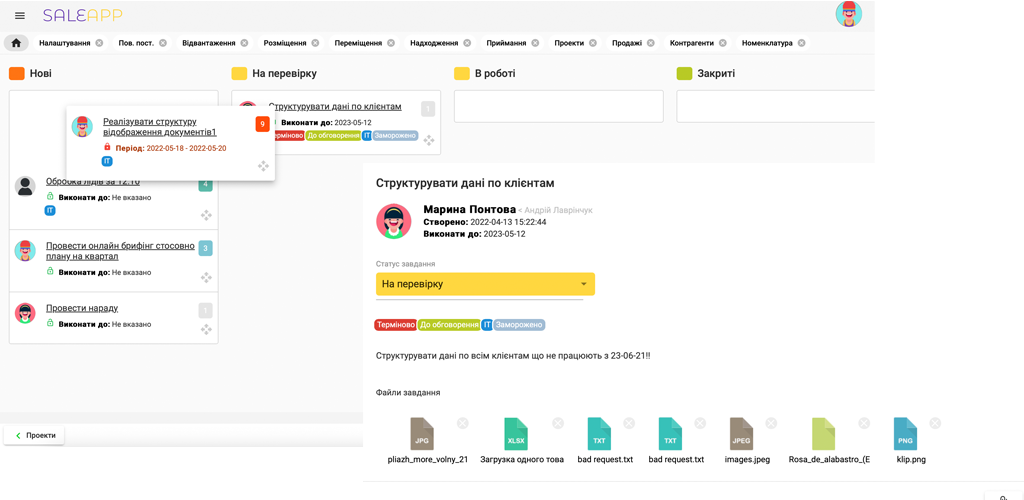
Task: Open status dropdown На перевірку
Action: [x=485, y=284]
